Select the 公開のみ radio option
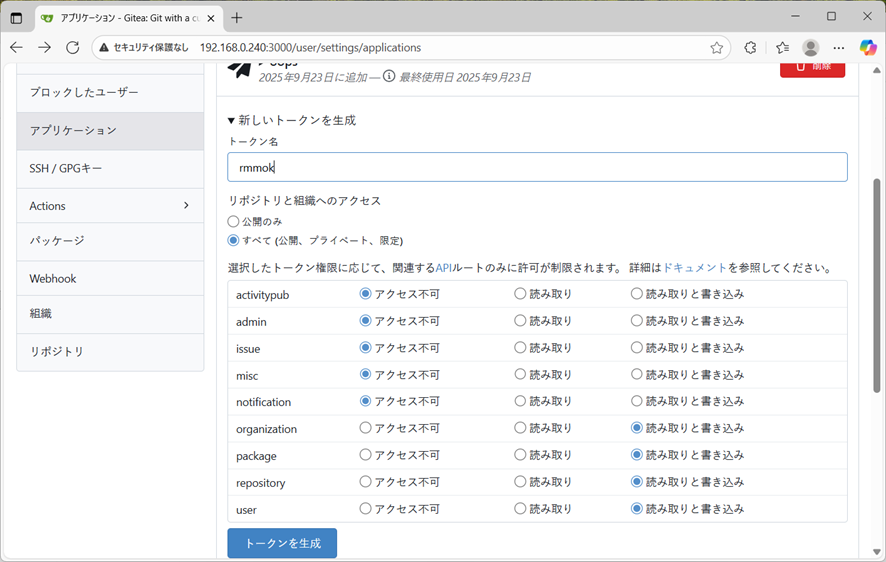 (234, 221)
